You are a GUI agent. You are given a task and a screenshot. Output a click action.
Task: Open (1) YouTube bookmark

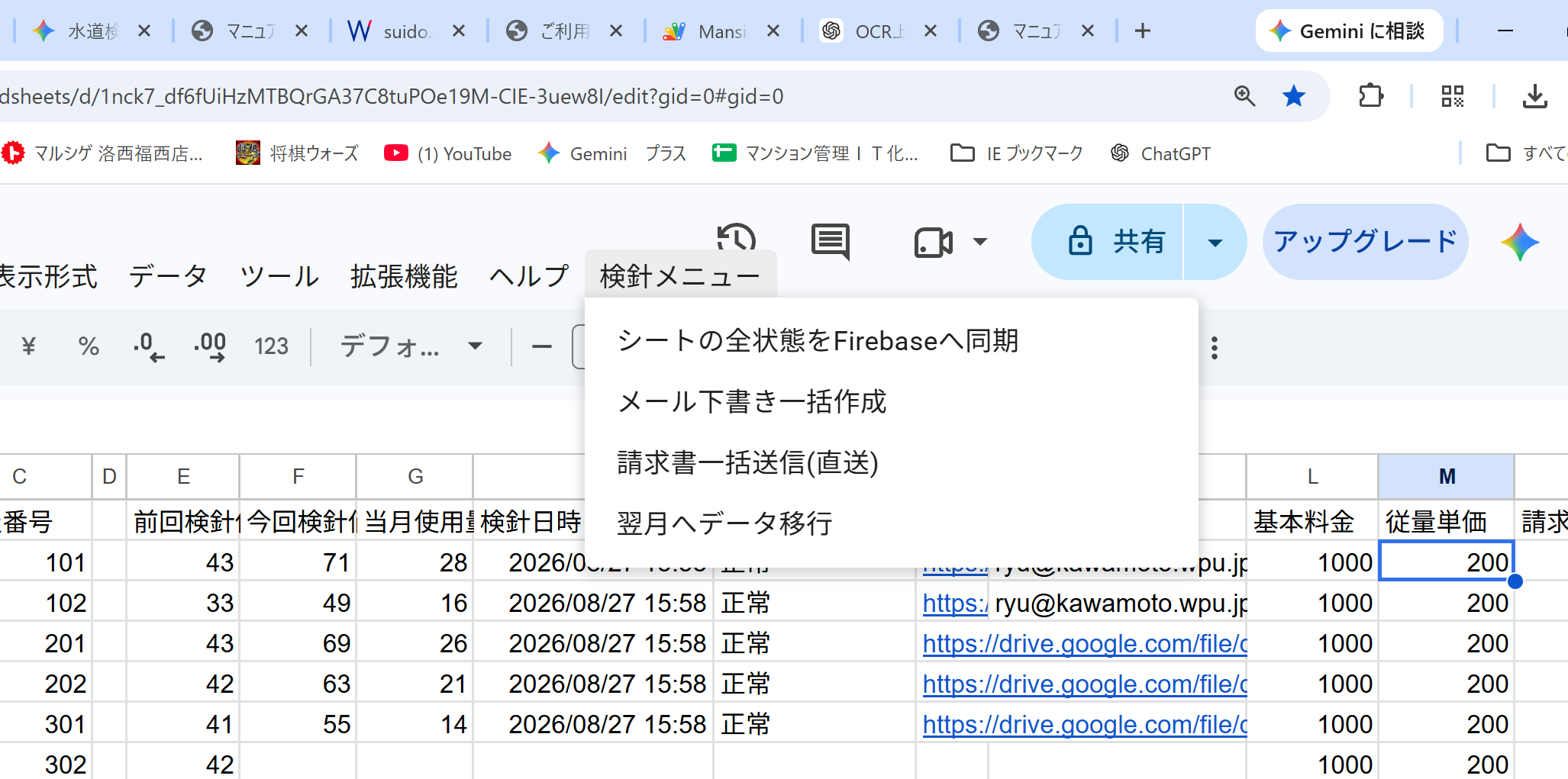point(447,153)
